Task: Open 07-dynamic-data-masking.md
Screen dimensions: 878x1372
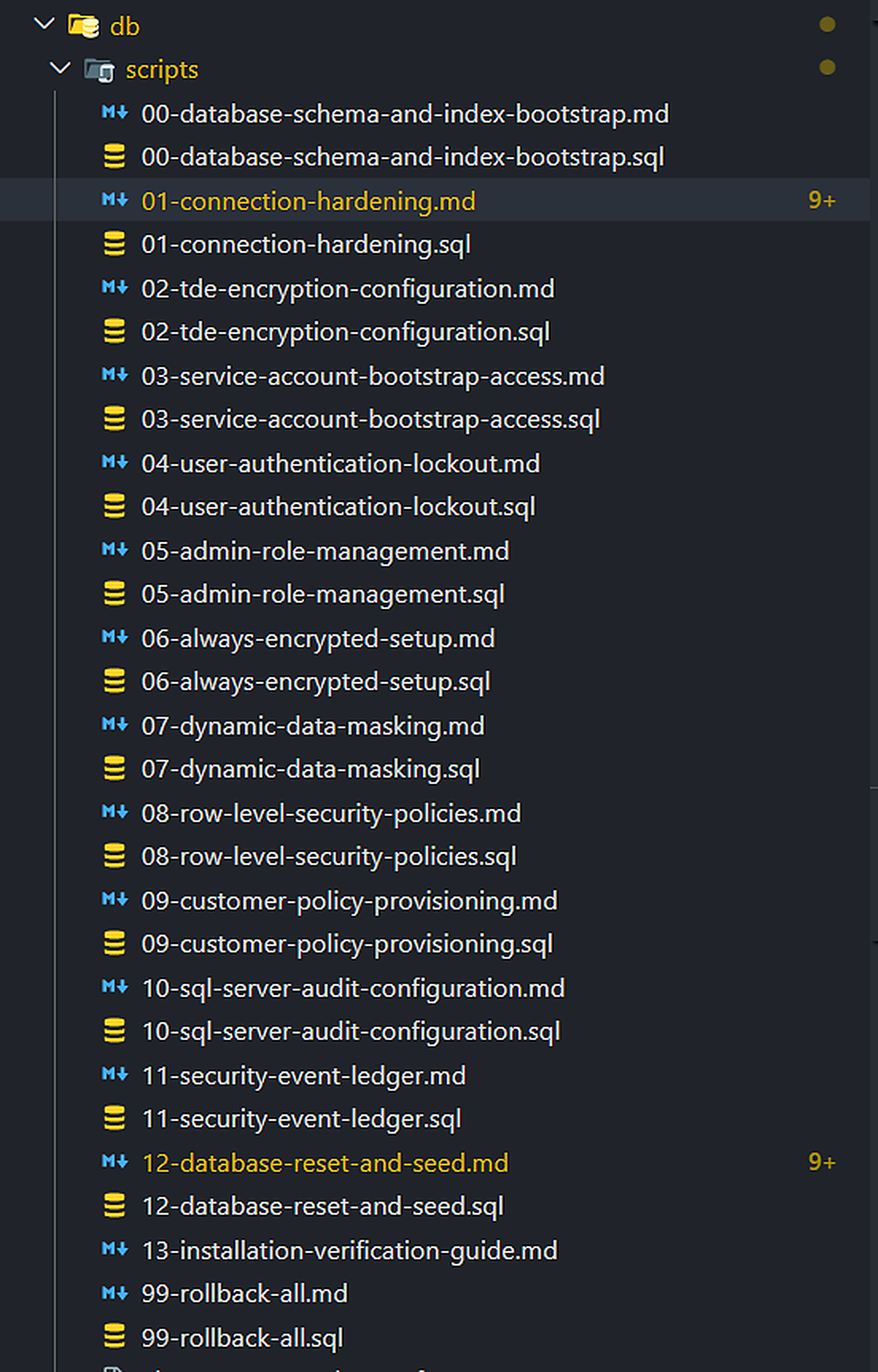Action: pos(313,726)
